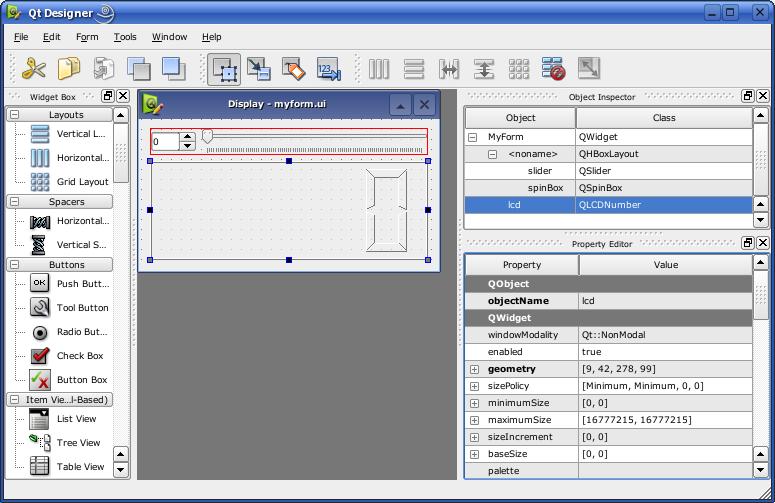
Task: Expand the minimumSize property
Action: [474, 403]
